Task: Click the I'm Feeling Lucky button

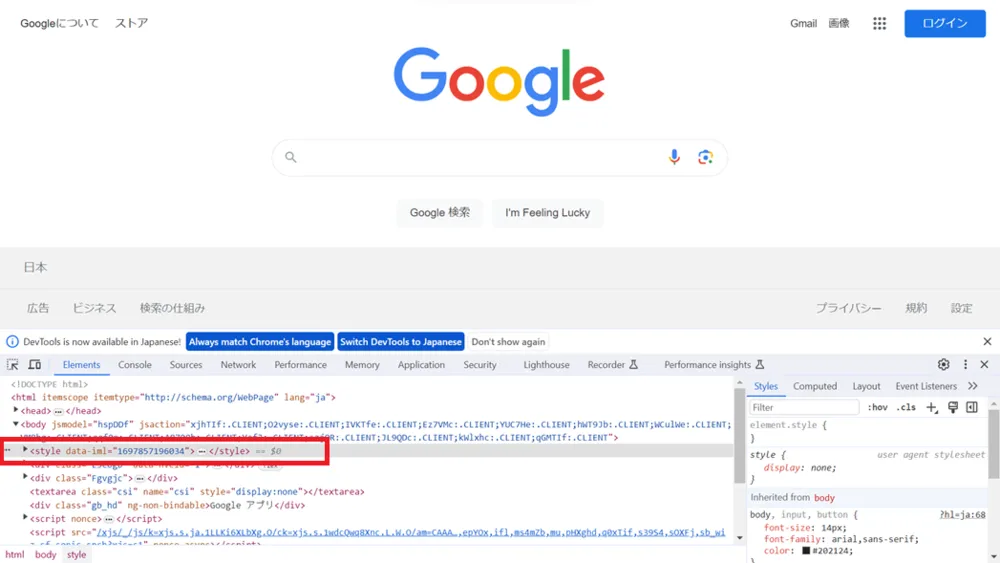Action: pyautogui.click(x=547, y=213)
